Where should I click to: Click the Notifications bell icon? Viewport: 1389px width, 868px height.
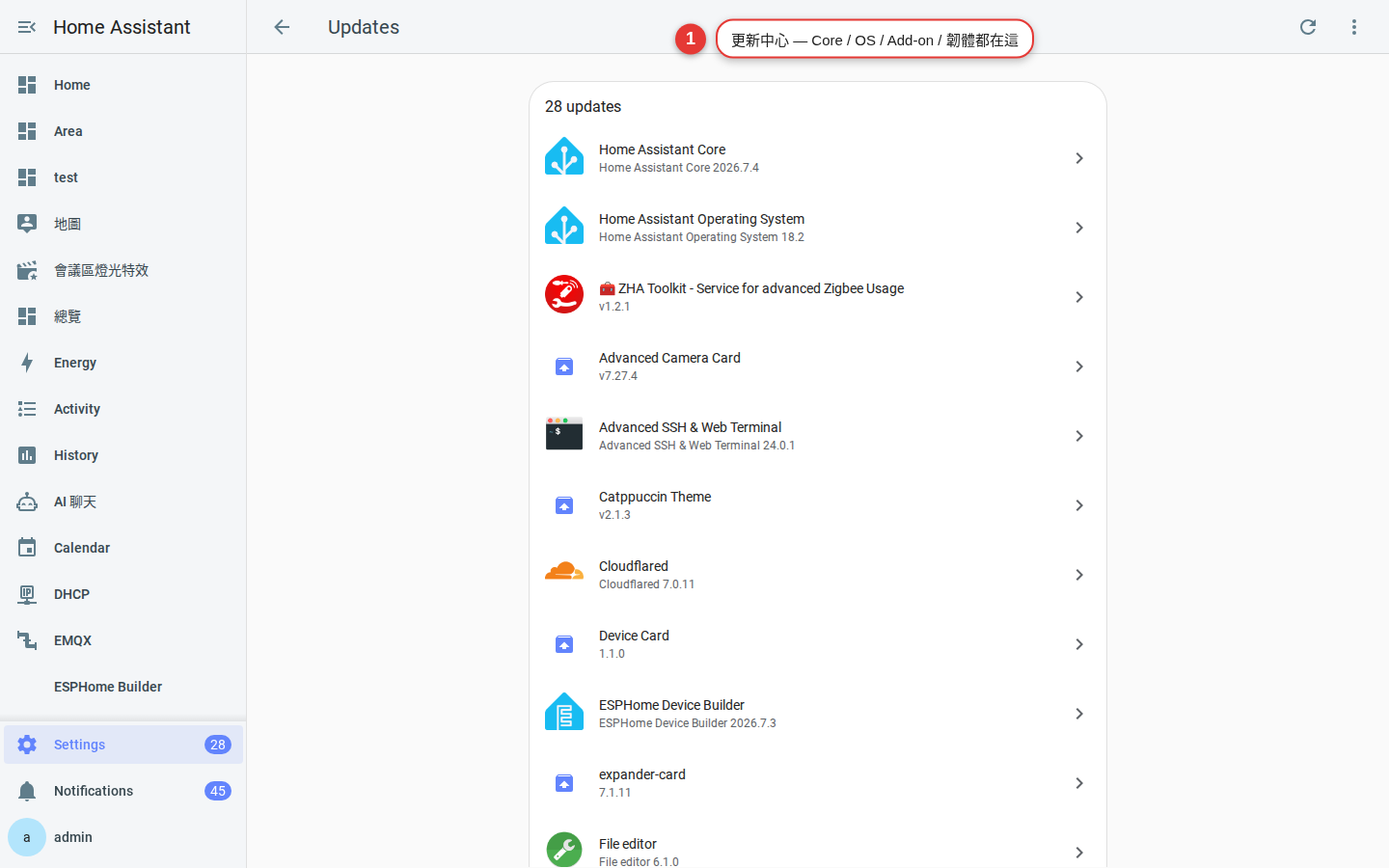coord(27,791)
